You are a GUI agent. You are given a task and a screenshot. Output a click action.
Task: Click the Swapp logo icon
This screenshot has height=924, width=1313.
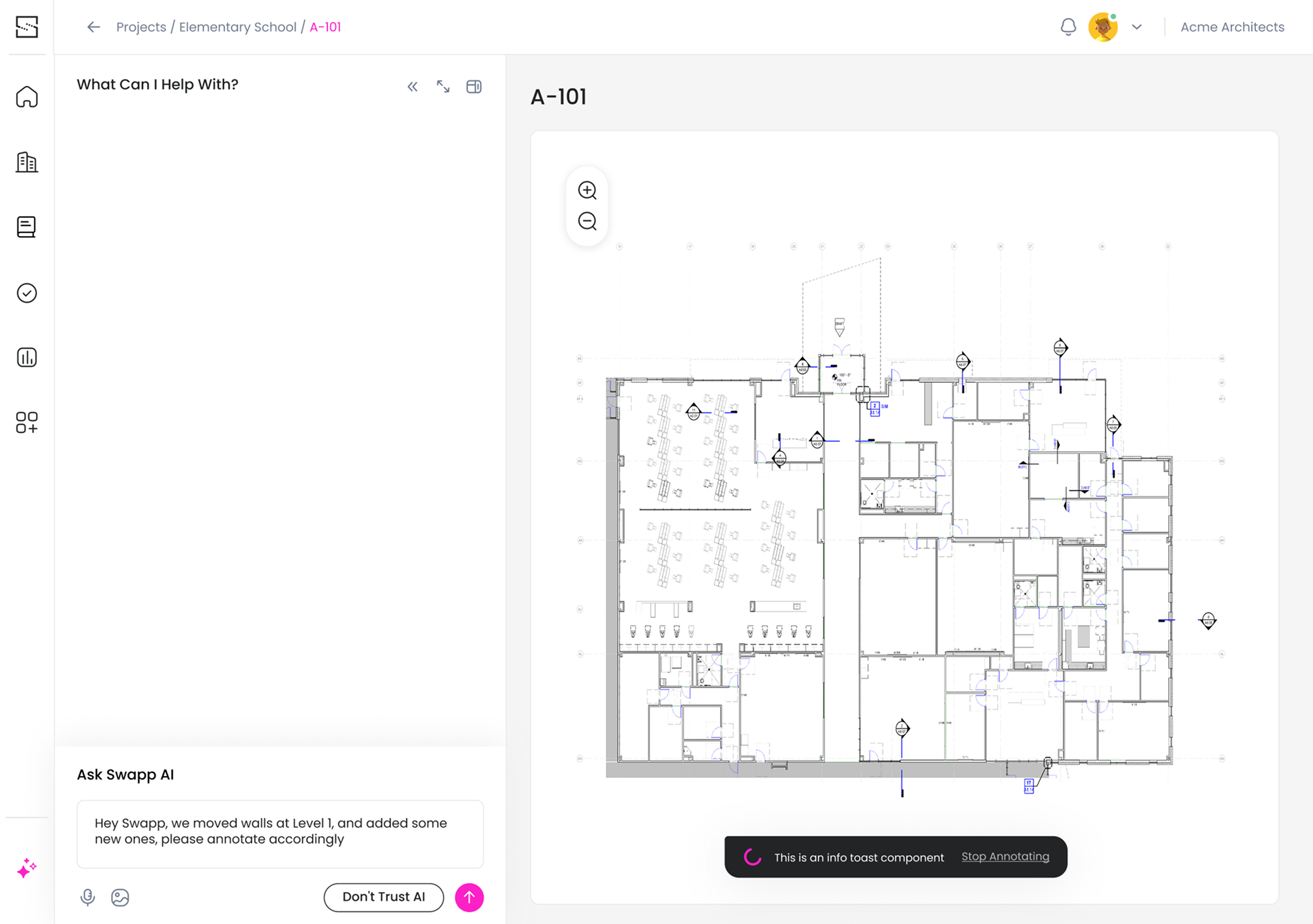[x=27, y=27]
